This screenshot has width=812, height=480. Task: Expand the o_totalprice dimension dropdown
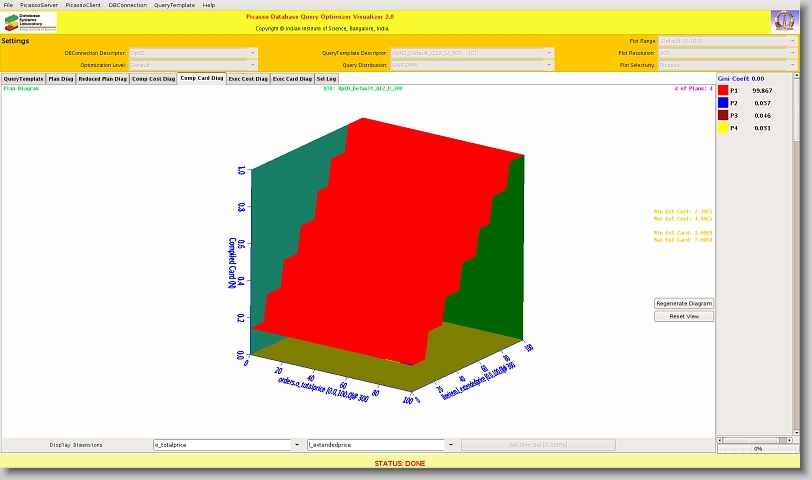point(296,445)
